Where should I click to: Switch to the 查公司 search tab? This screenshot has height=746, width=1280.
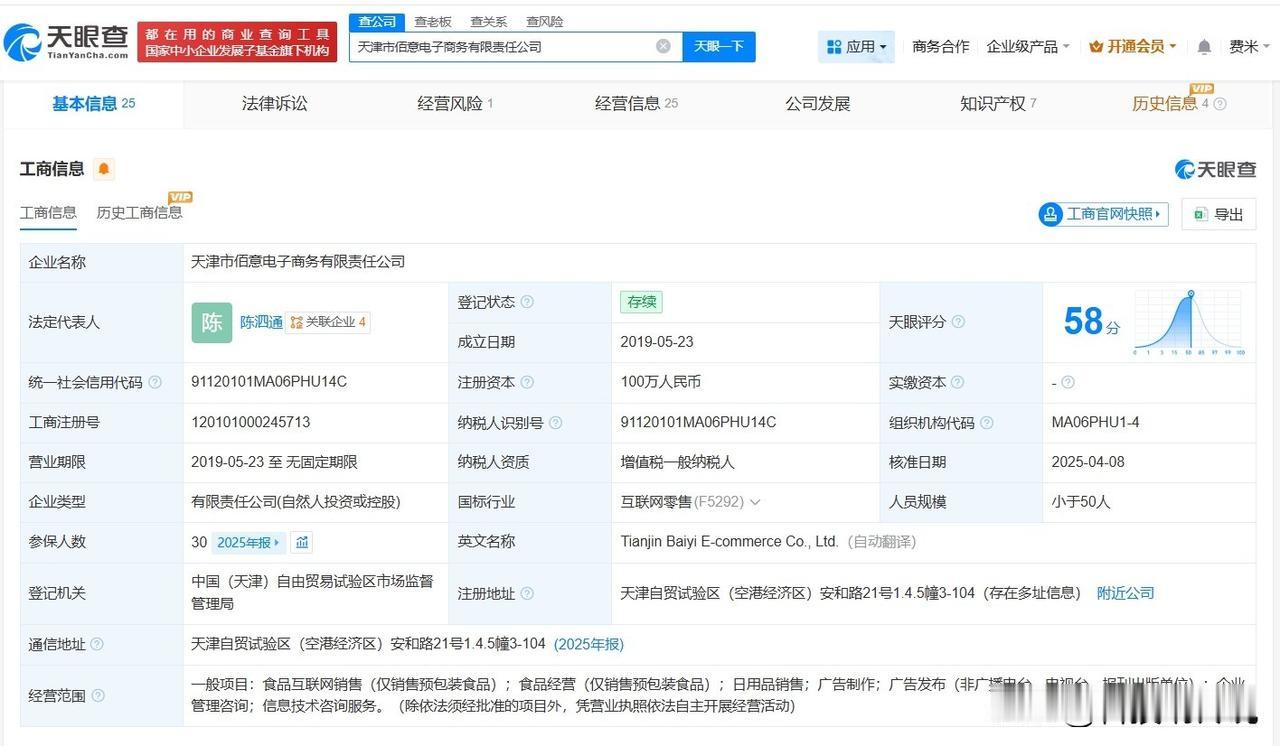tap(377, 21)
